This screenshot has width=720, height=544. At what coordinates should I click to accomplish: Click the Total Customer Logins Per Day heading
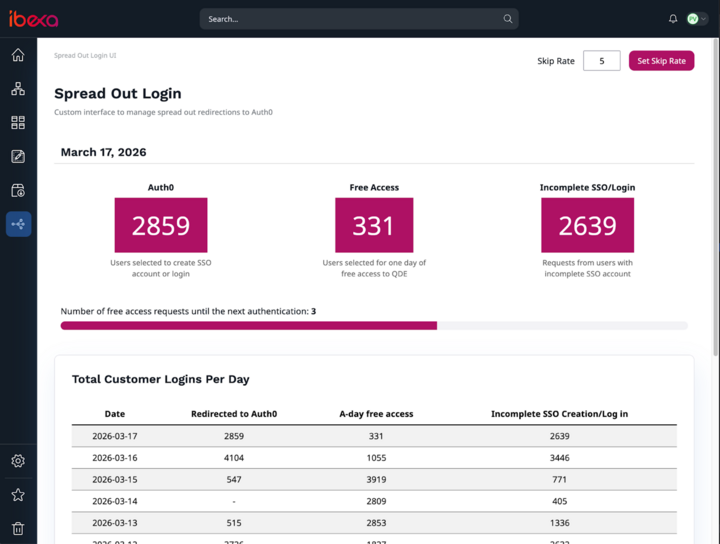point(161,379)
